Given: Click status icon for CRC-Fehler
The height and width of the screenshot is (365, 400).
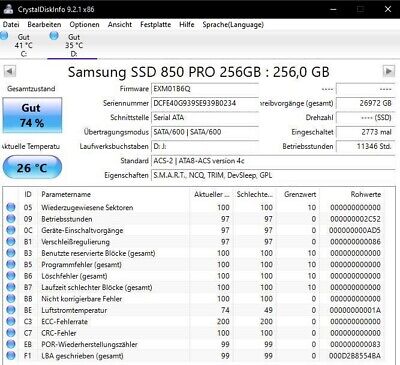Looking at the screenshot, I should (x=11, y=333).
